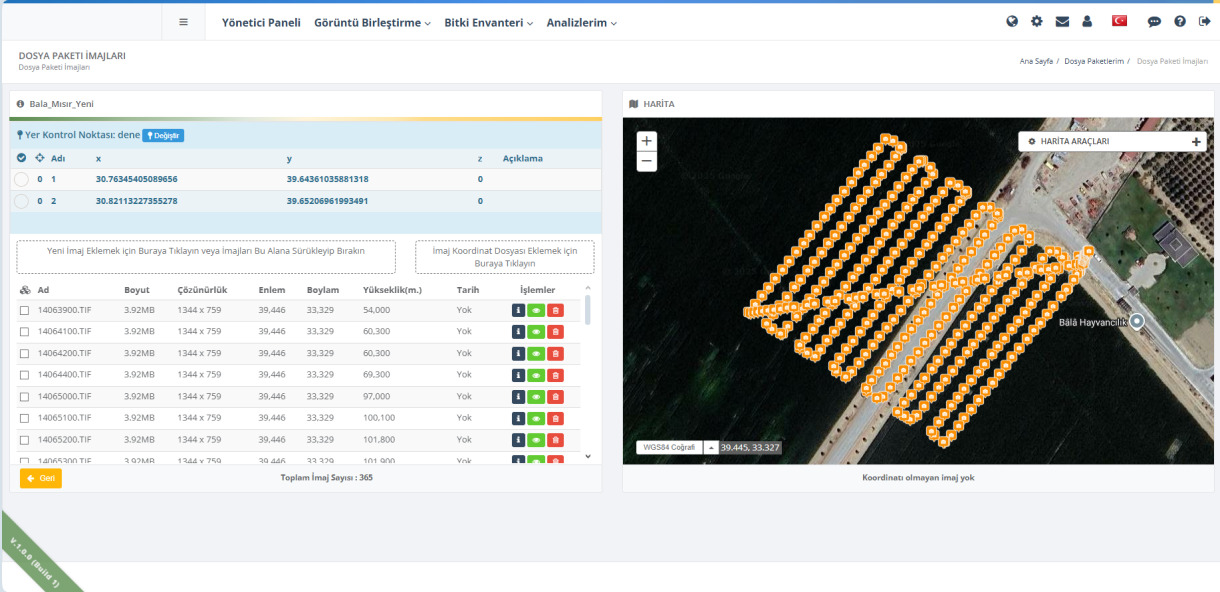Open the mail envelope icon in header
Viewport: 1220px width, 592px height.
pyautogui.click(x=1062, y=22)
